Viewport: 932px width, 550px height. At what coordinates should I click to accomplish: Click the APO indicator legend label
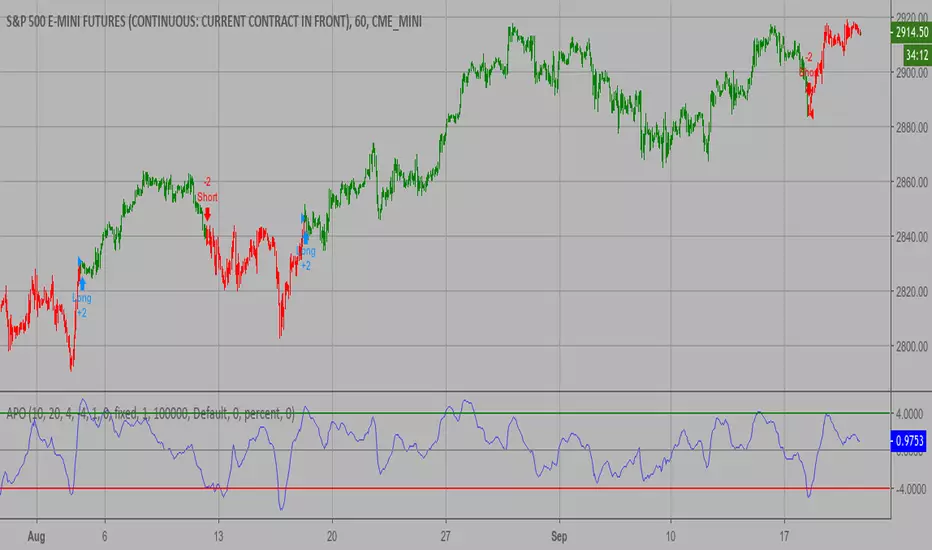(x=150, y=414)
